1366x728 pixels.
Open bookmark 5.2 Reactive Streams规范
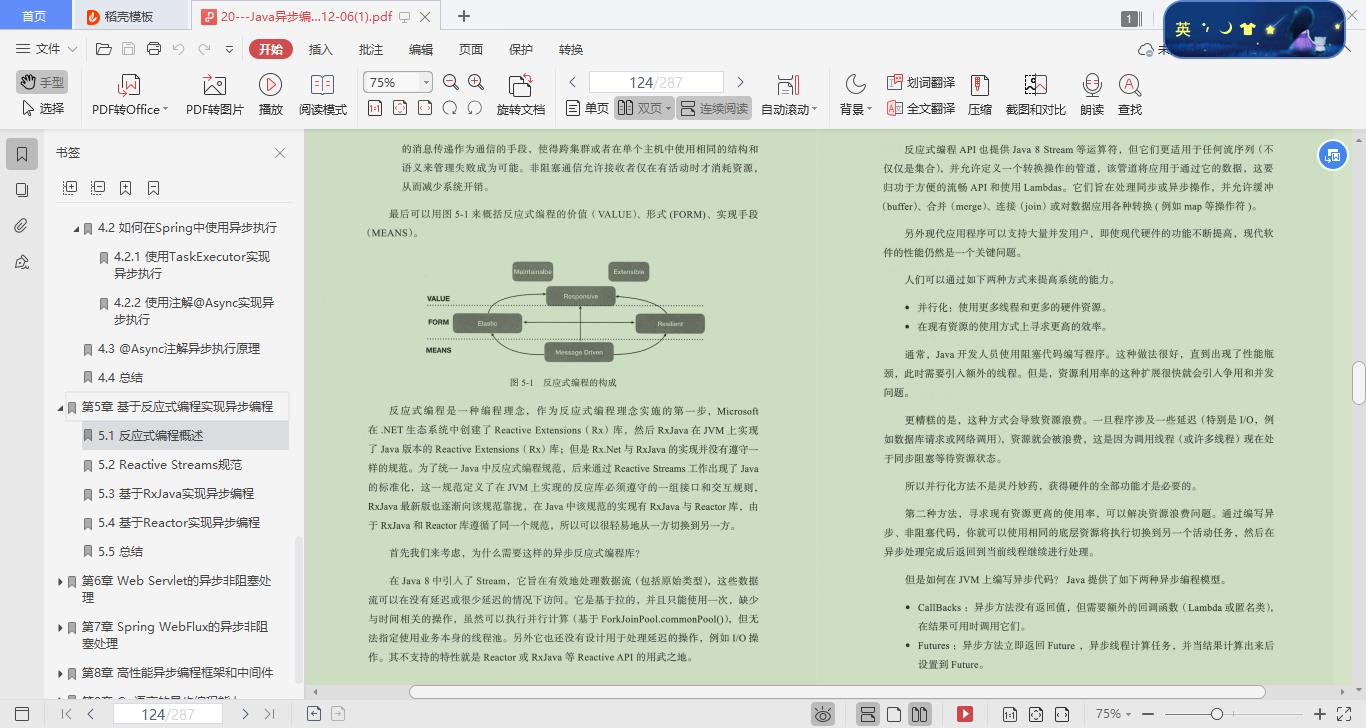pyautogui.click(x=170, y=464)
